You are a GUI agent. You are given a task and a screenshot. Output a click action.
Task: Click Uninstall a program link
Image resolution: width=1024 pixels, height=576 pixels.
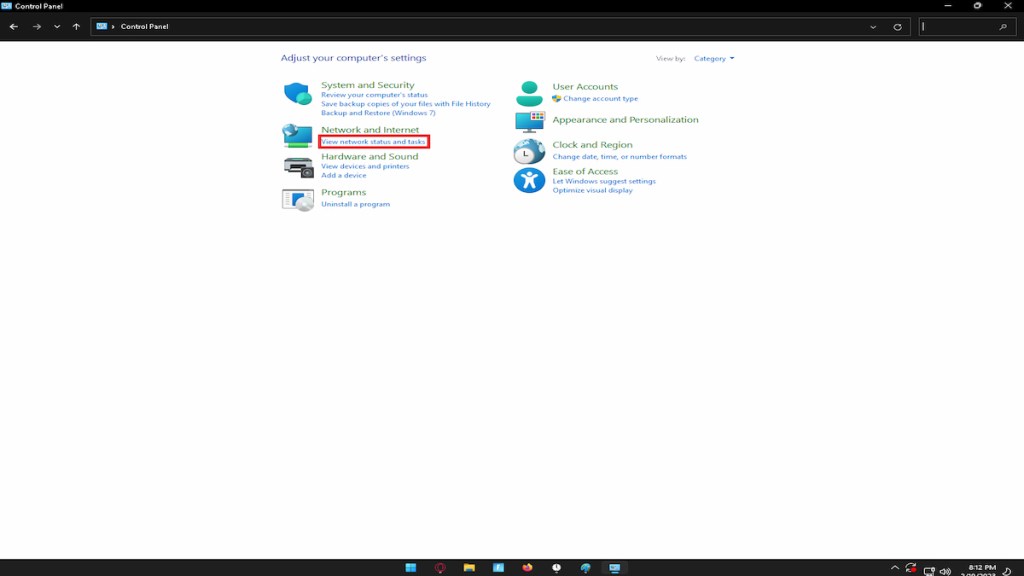tap(355, 204)
